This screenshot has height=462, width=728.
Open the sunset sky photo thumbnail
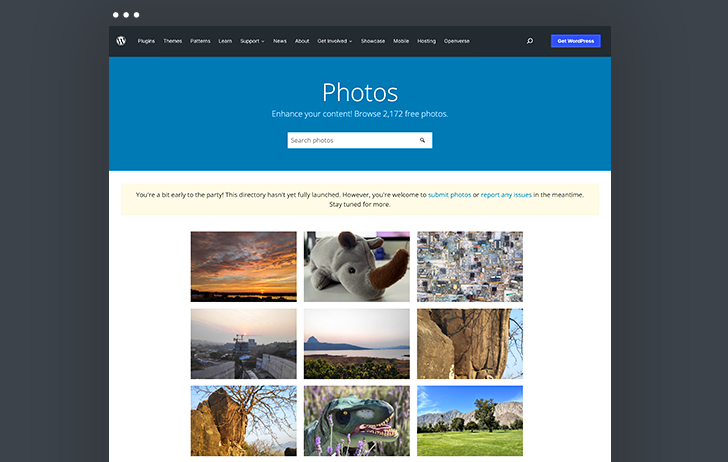point(244,267)
